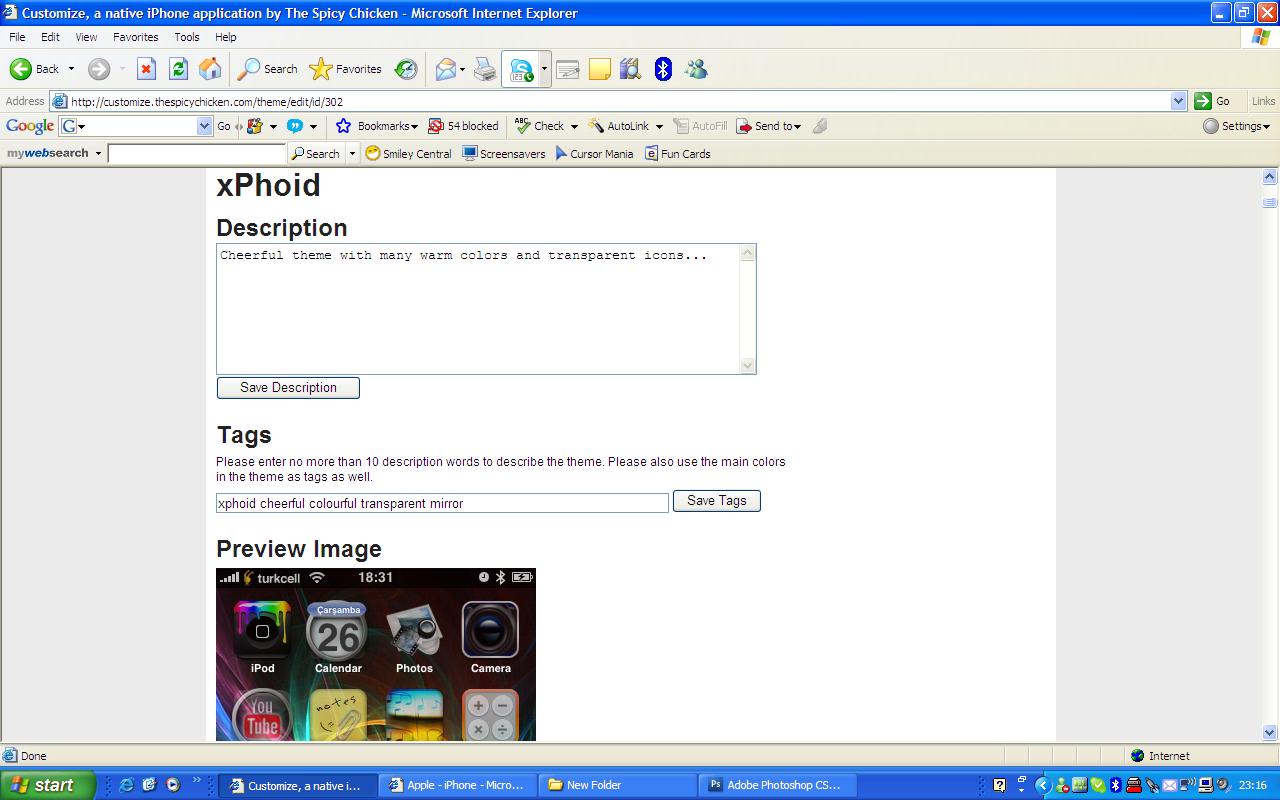Click the highlighter pen icon in Google toolbar
This screenshot has width=1280, height=800.
(x=819, y=126)
